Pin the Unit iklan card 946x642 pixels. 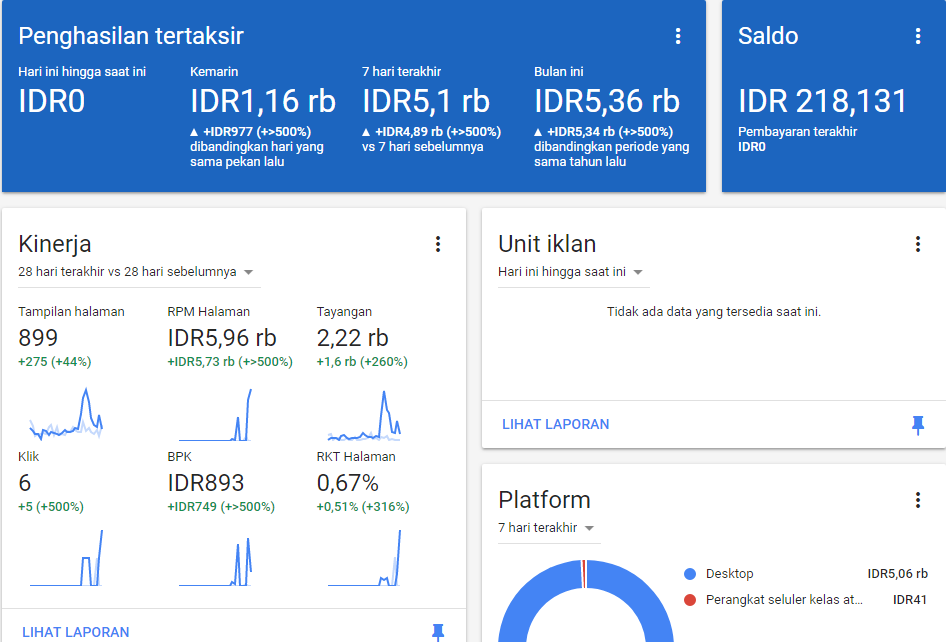918,425
